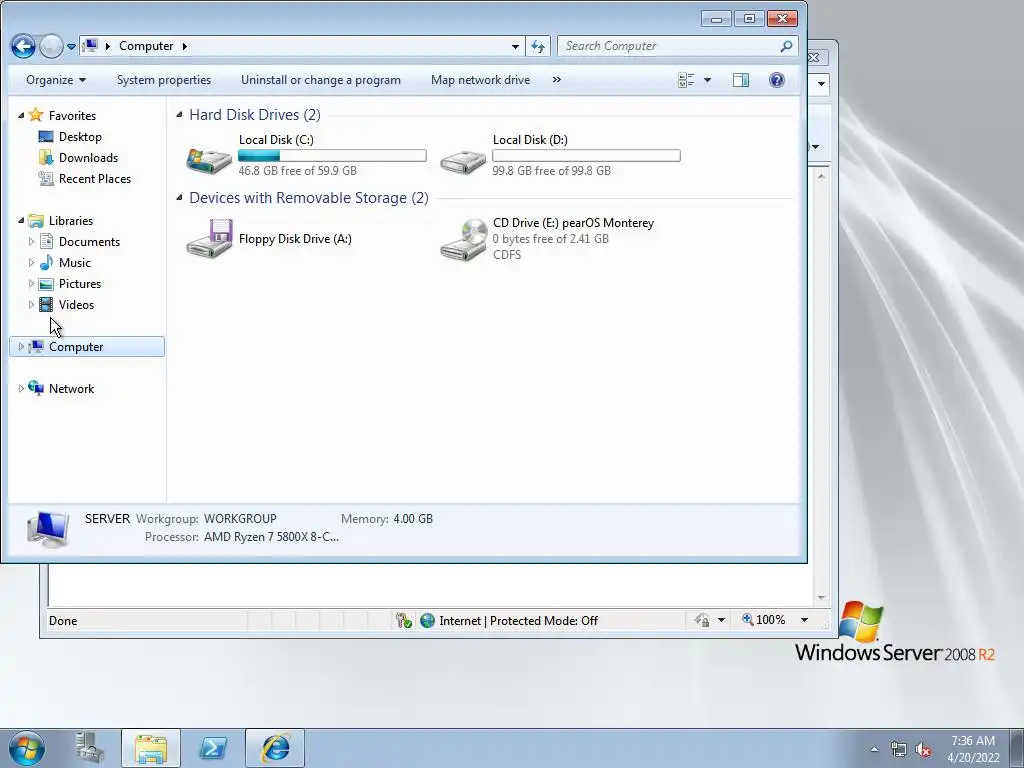Viewport: 1024px width, 768px height.
Task: Open the IE zoom level dropdown arrow
Action: tap(805, 620)
